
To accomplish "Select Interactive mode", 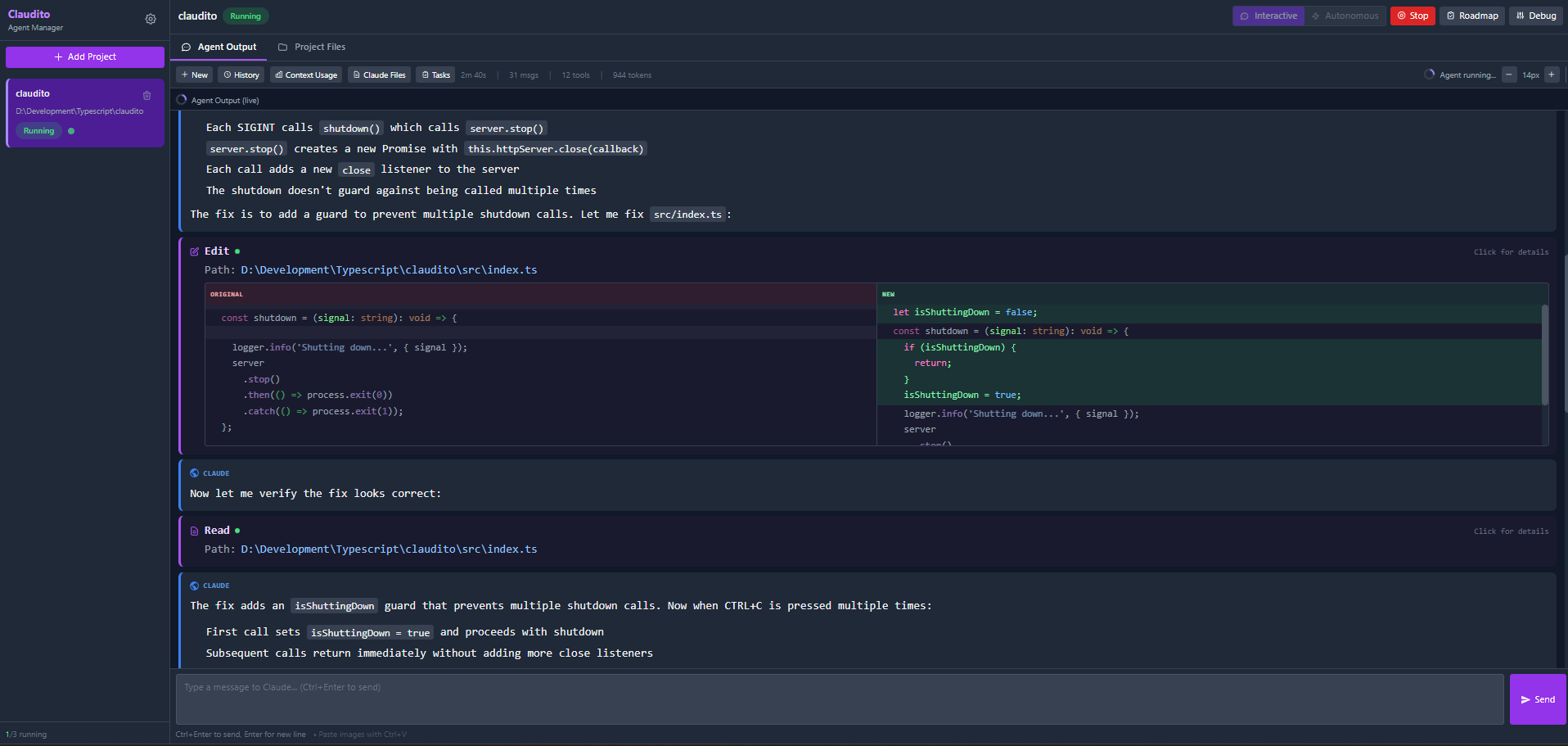I will [x=1268, y=15].
